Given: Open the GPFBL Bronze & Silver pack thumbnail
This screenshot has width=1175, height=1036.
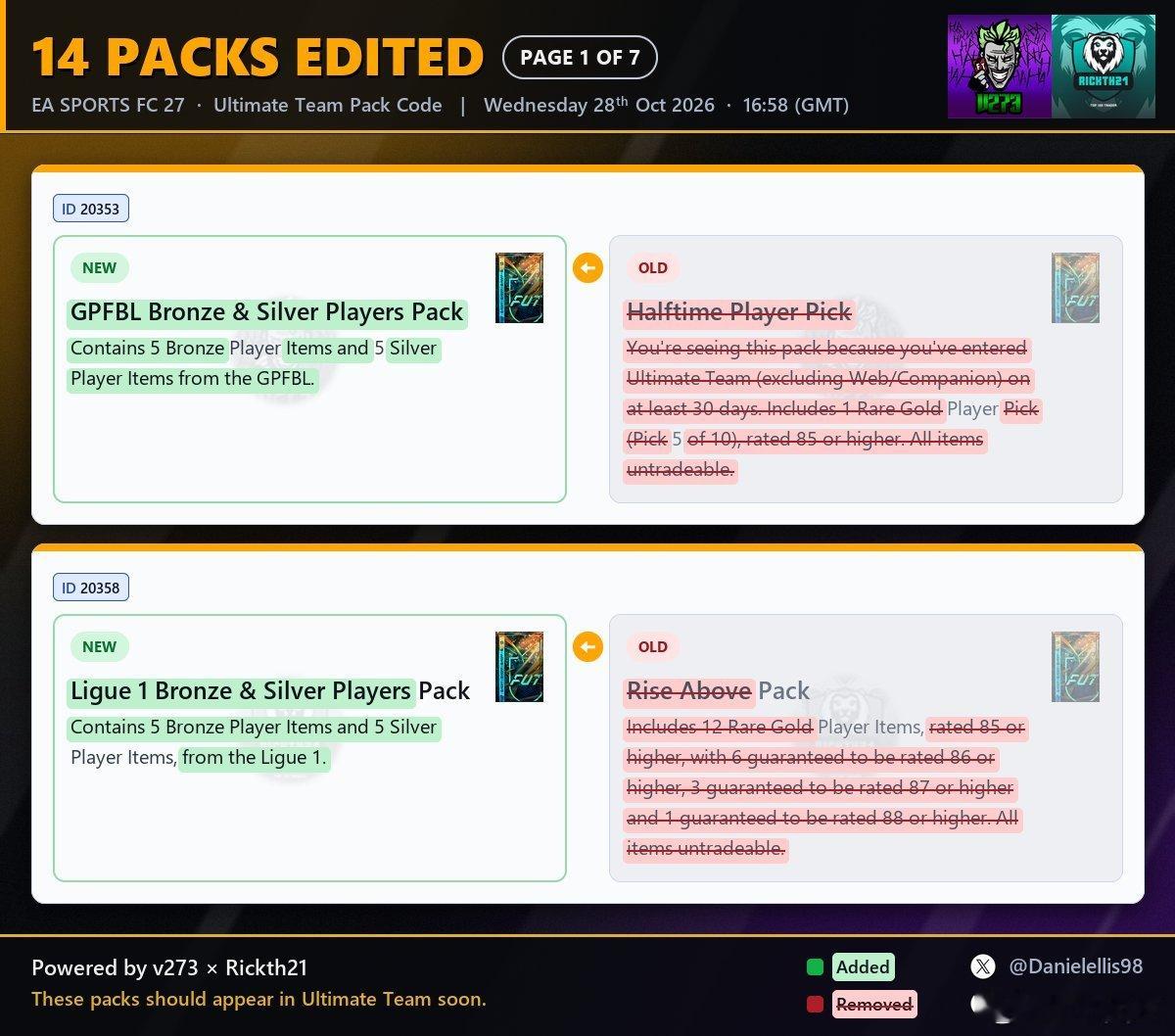Looking at the screenshot, I should (x=519, y=288).
